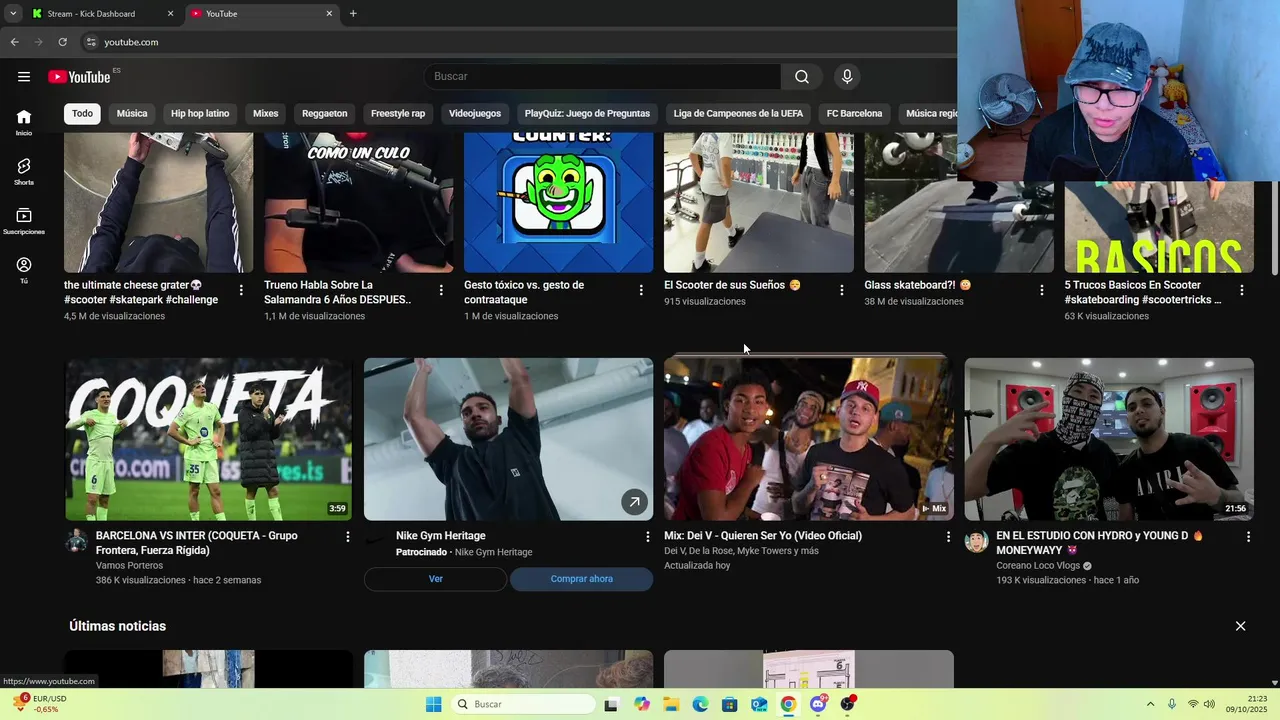1280x720 pixels.
Task: Select the Freestyle rap chip
Action: pos(398,114)
